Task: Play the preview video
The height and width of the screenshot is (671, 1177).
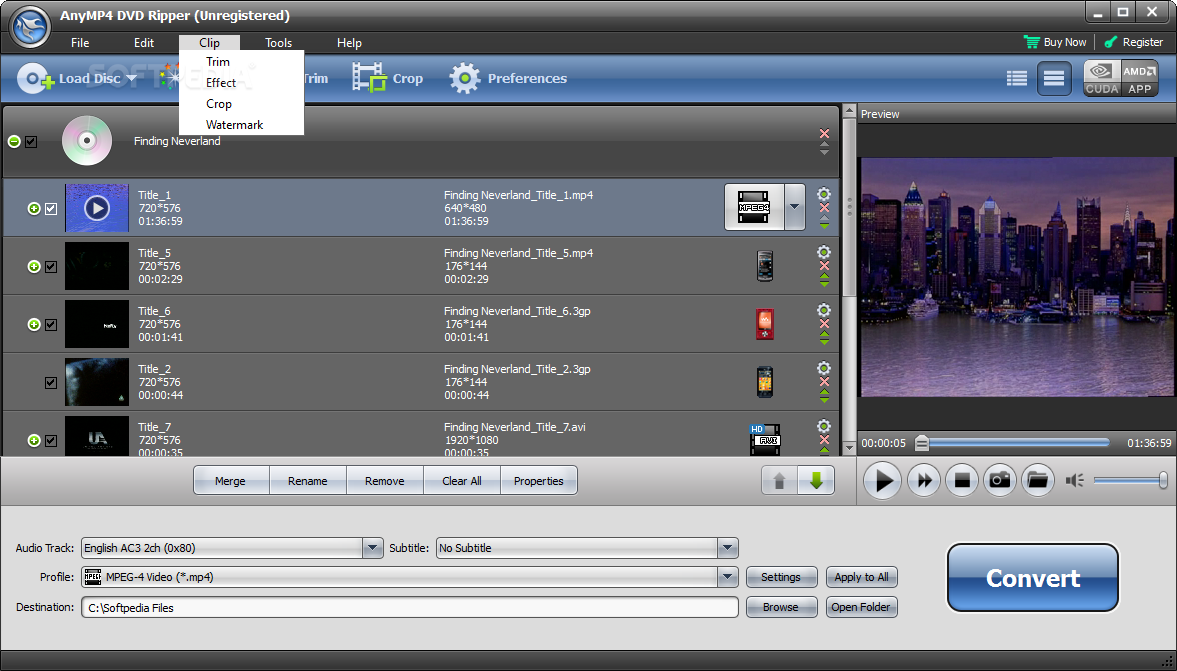Action: coord(882,480)
